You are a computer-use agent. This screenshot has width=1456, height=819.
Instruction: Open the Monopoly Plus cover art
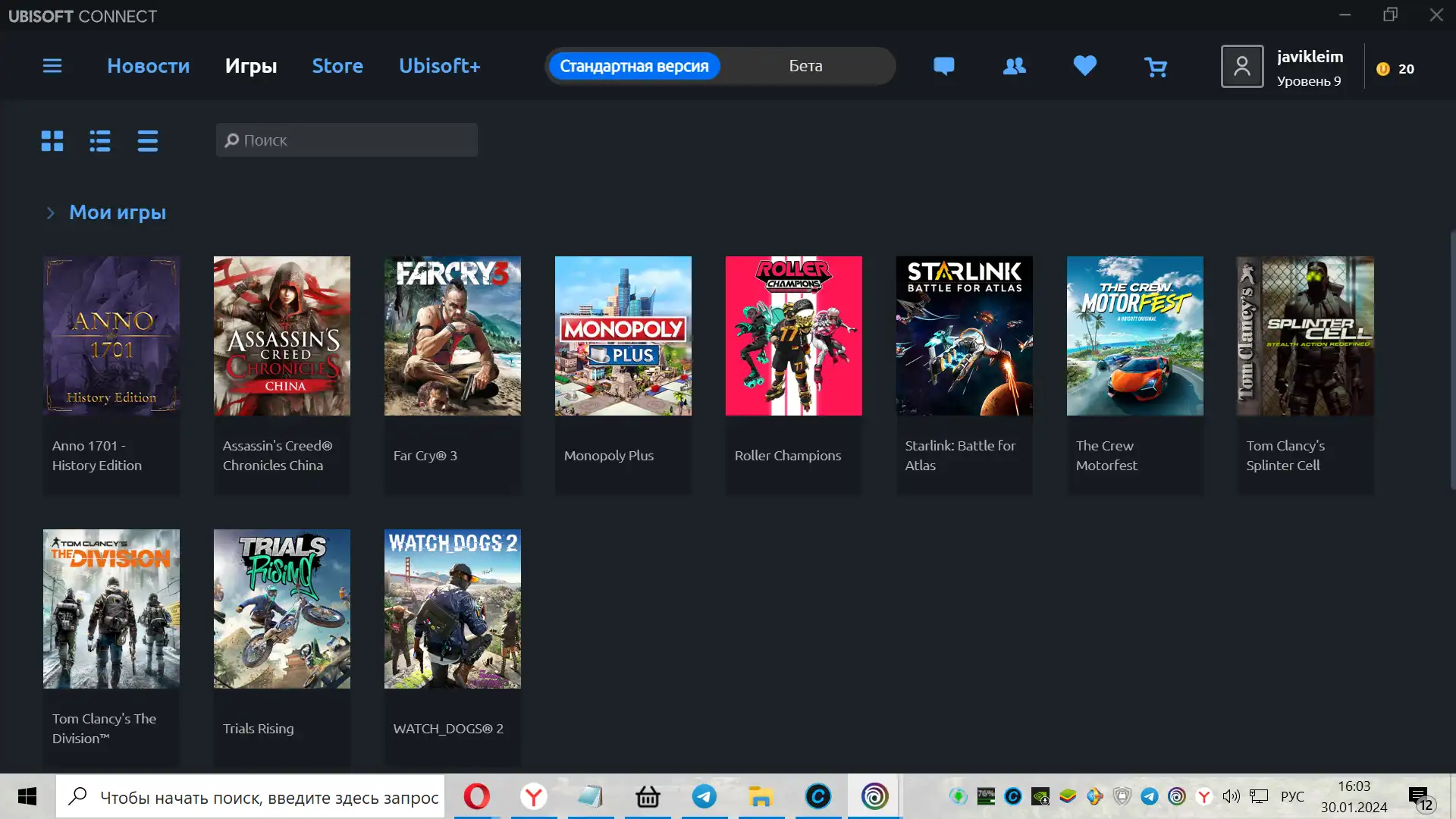pos(623,336)
